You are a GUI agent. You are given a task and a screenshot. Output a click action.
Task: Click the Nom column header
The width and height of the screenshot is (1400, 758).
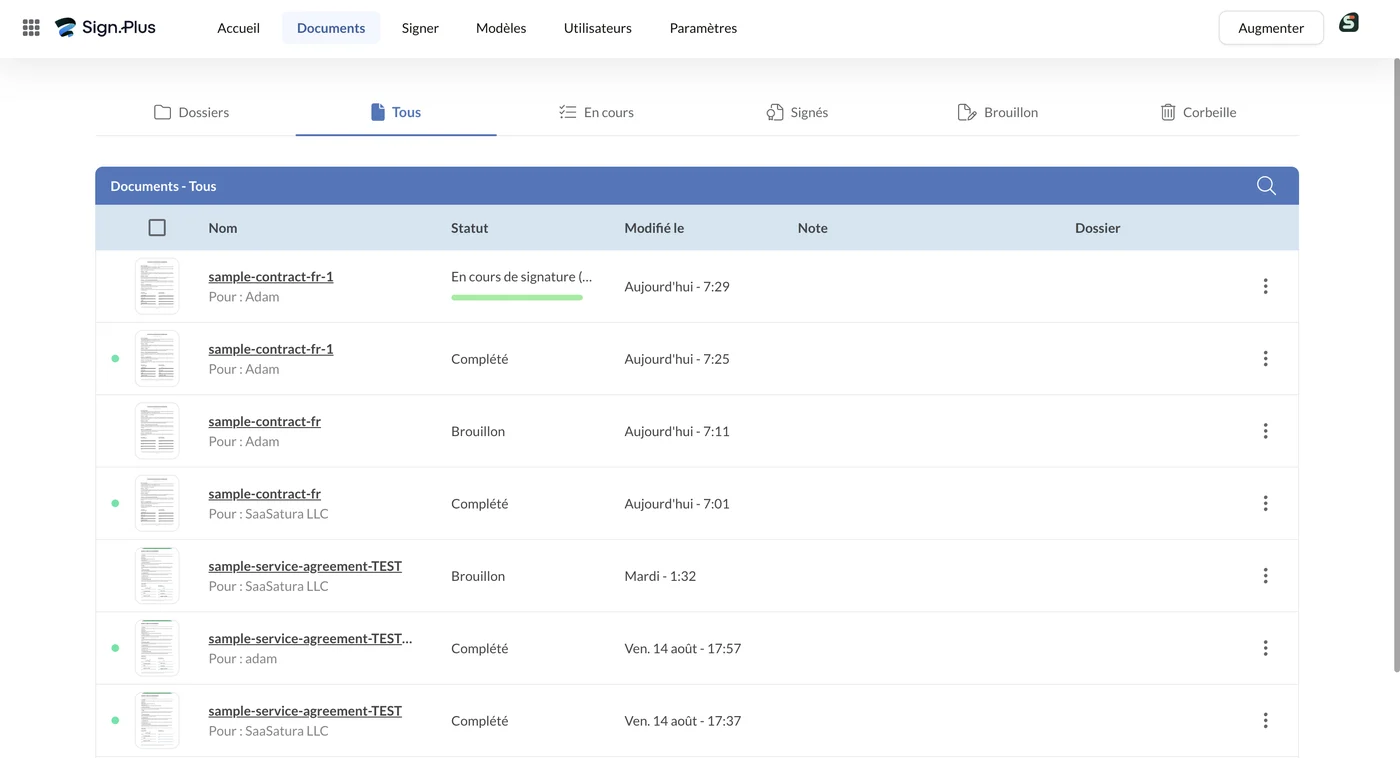[223, 228]
